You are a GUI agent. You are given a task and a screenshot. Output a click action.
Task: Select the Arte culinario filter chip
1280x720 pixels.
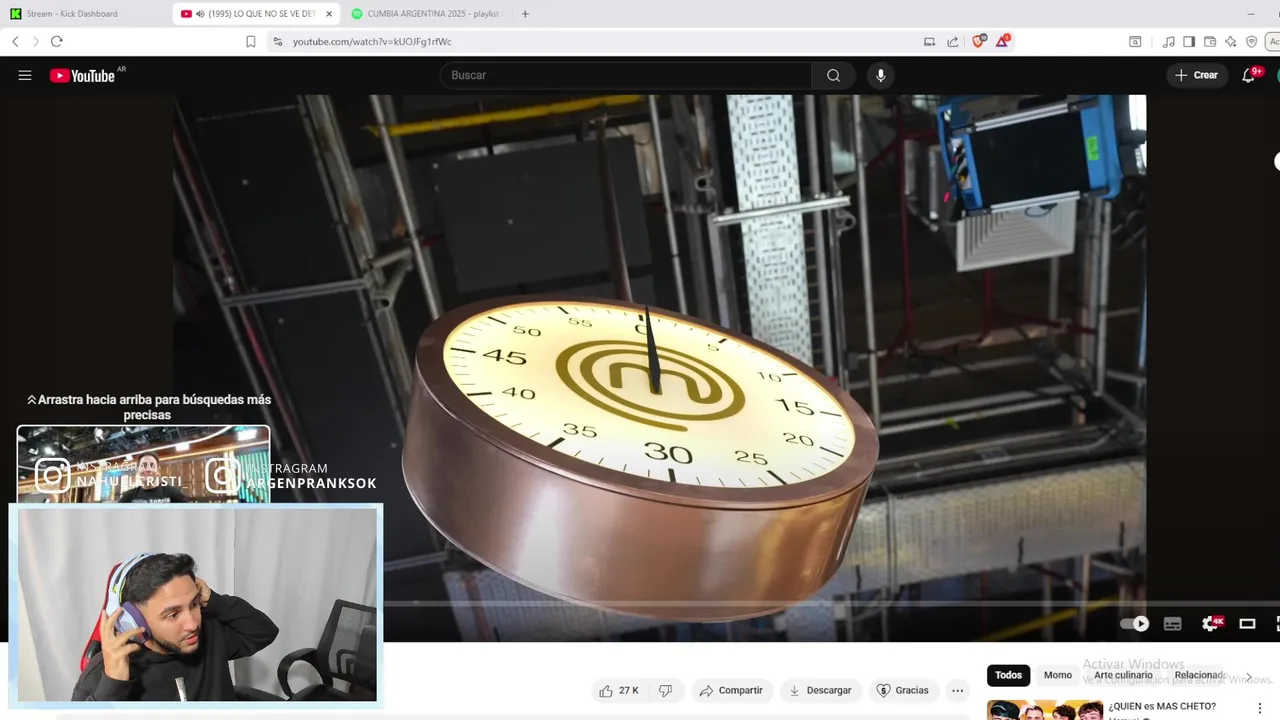[x=1123, y=675]
